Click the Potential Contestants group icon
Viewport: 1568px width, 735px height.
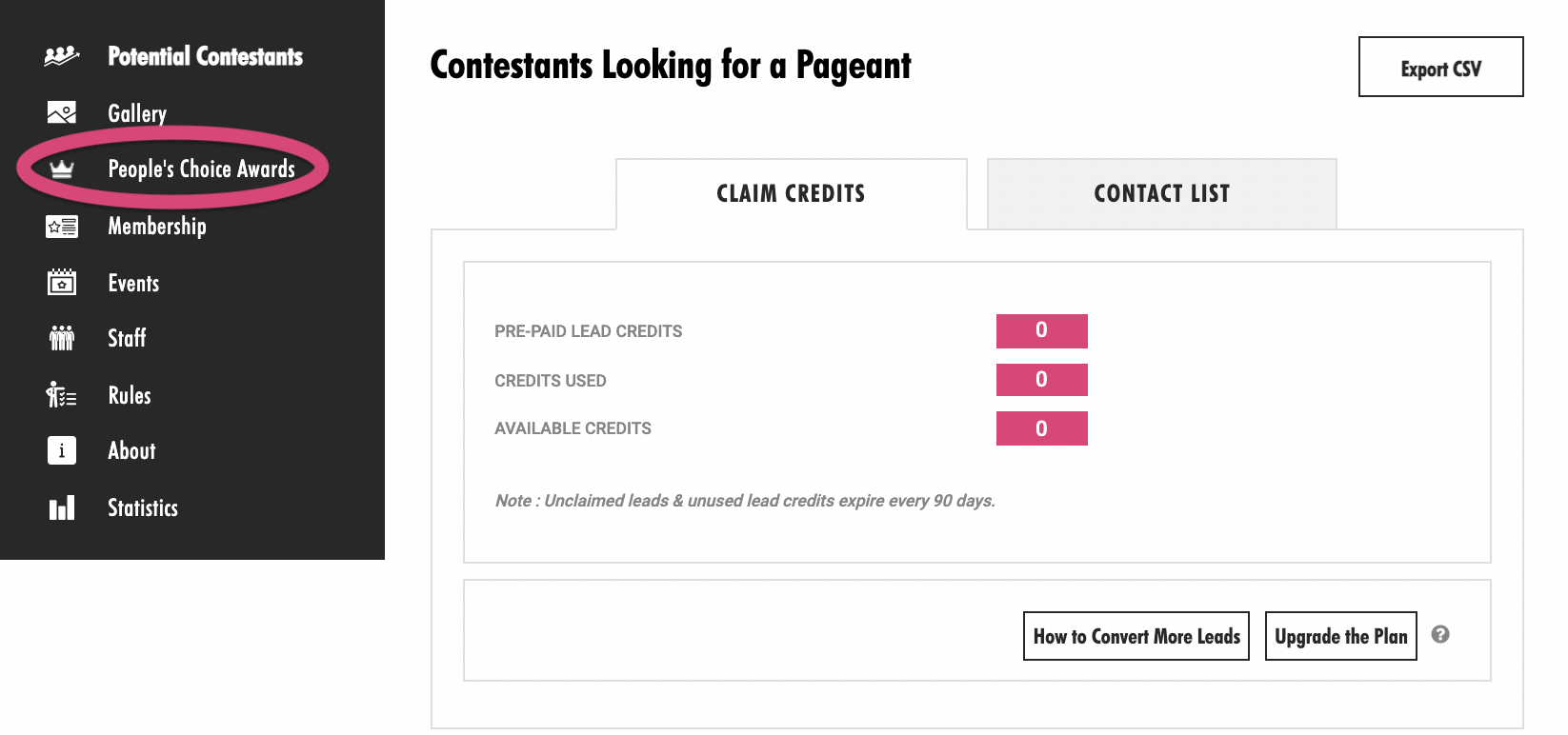pos(62,56)
